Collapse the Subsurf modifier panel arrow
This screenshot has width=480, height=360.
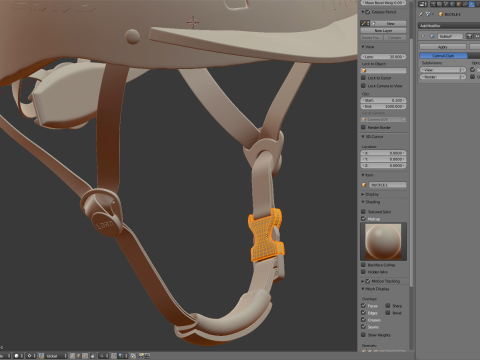pyautogui.click(x=423, y=36)
